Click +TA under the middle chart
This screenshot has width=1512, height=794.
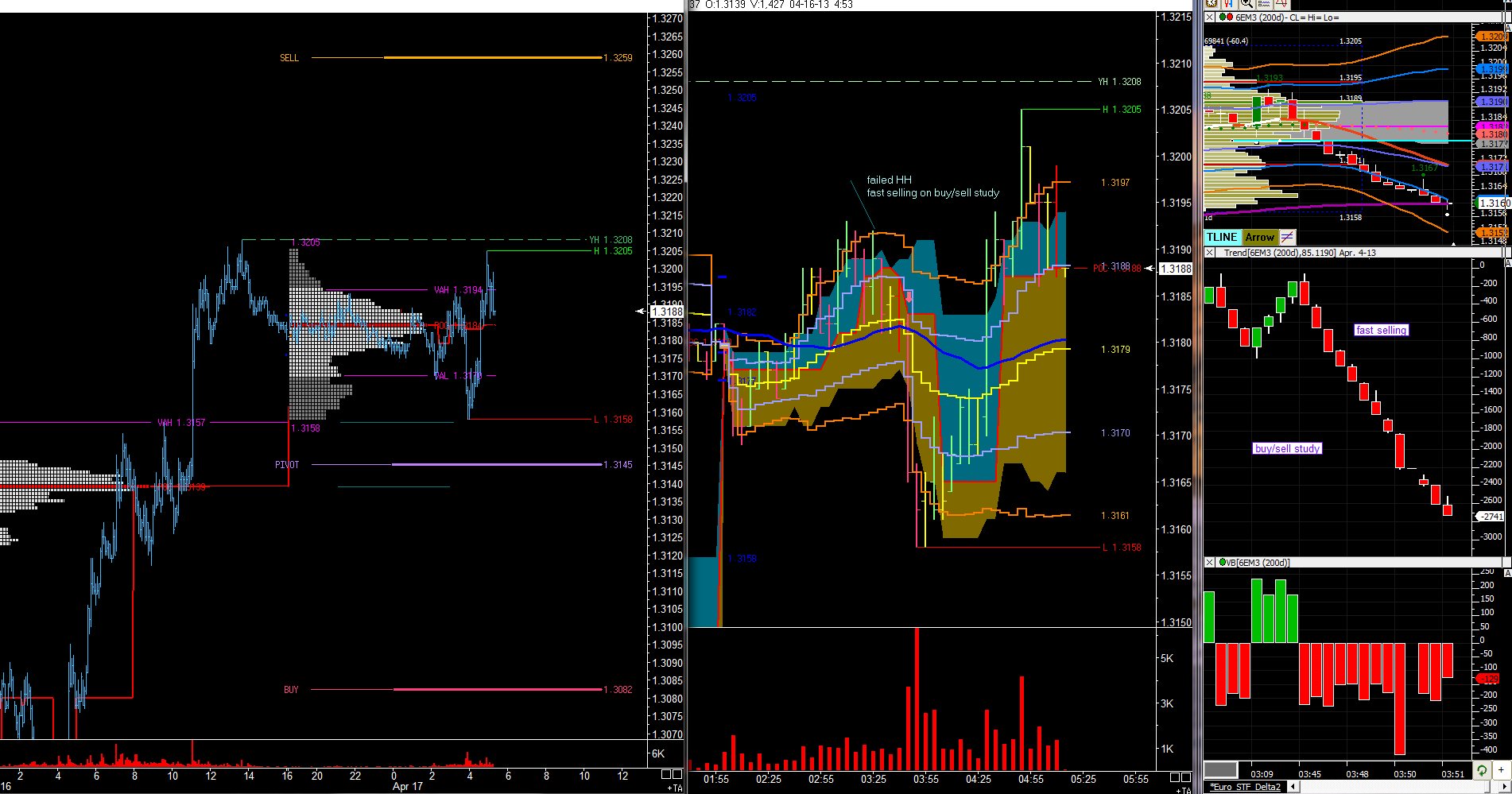(1184, 790)
